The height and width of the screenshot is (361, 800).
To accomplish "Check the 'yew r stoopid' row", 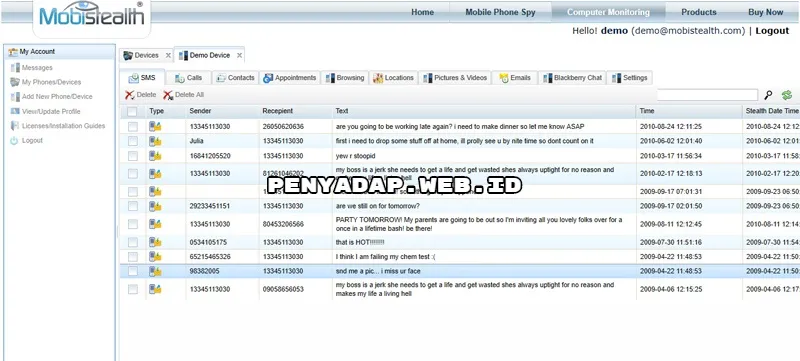I will coord(133,156).
